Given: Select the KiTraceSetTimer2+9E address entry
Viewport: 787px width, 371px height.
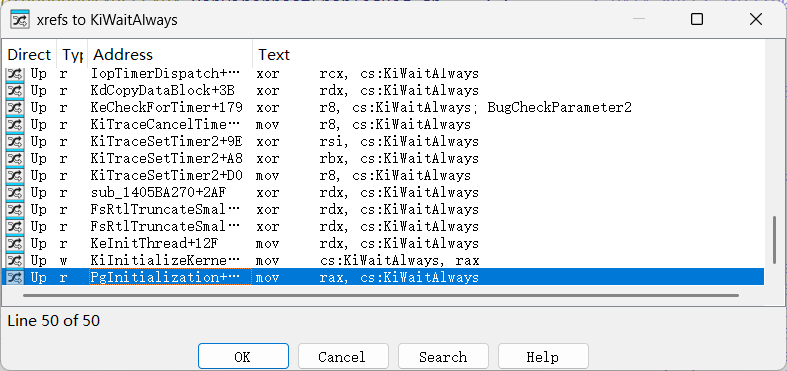Looking at the screenshot, I should [x=167, y=142].
